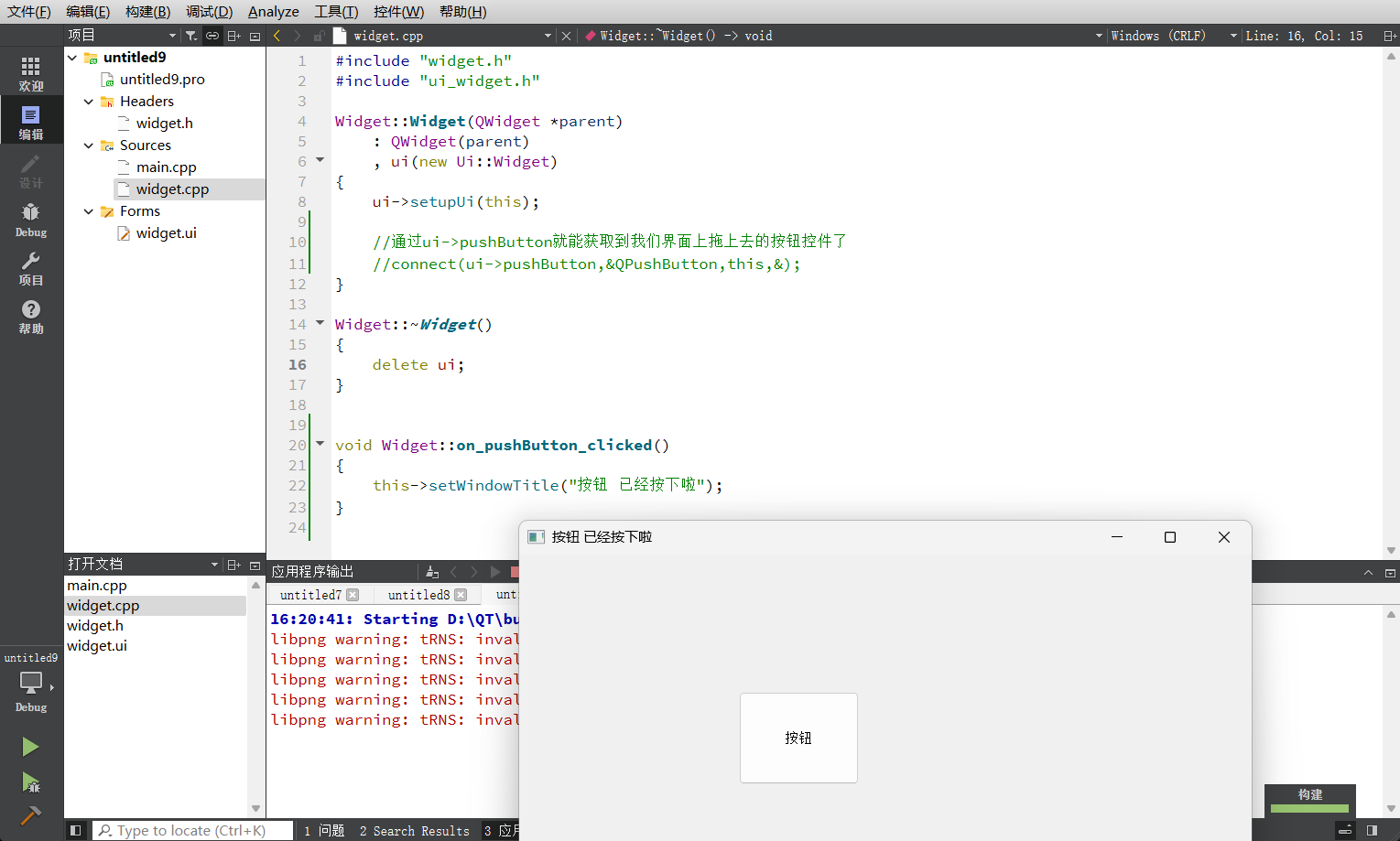Open the 编辑 mode in the left sidebar

pyautogui.click(x=31, y=122)
